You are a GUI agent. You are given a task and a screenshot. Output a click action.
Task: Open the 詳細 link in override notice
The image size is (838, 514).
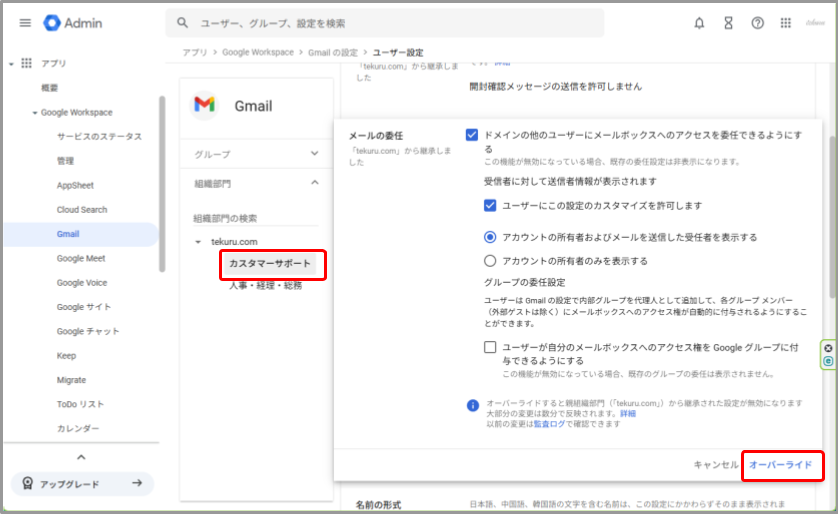628,414
